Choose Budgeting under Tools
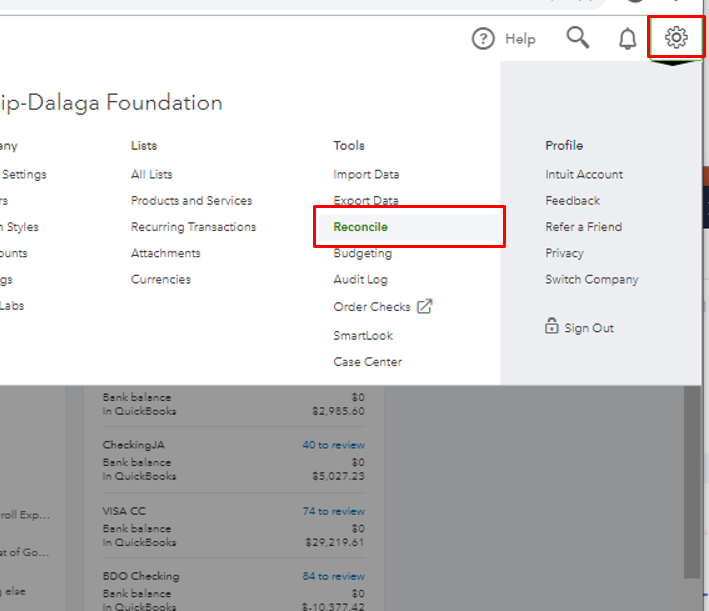 [362, 253]
